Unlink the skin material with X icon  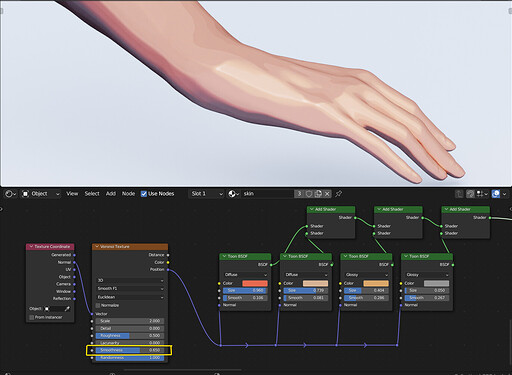(327, 194)
